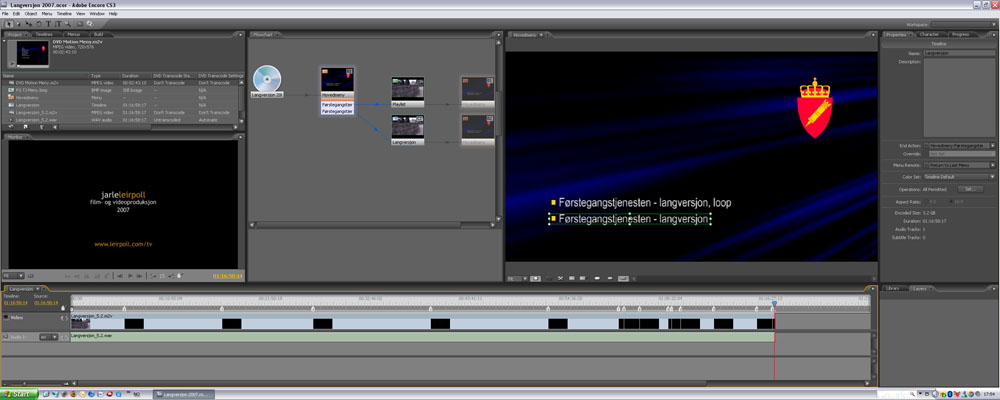Select the Zoom magnifier tool
The width and height of the screenshot is (1000, 400).
tap(68, 24)
